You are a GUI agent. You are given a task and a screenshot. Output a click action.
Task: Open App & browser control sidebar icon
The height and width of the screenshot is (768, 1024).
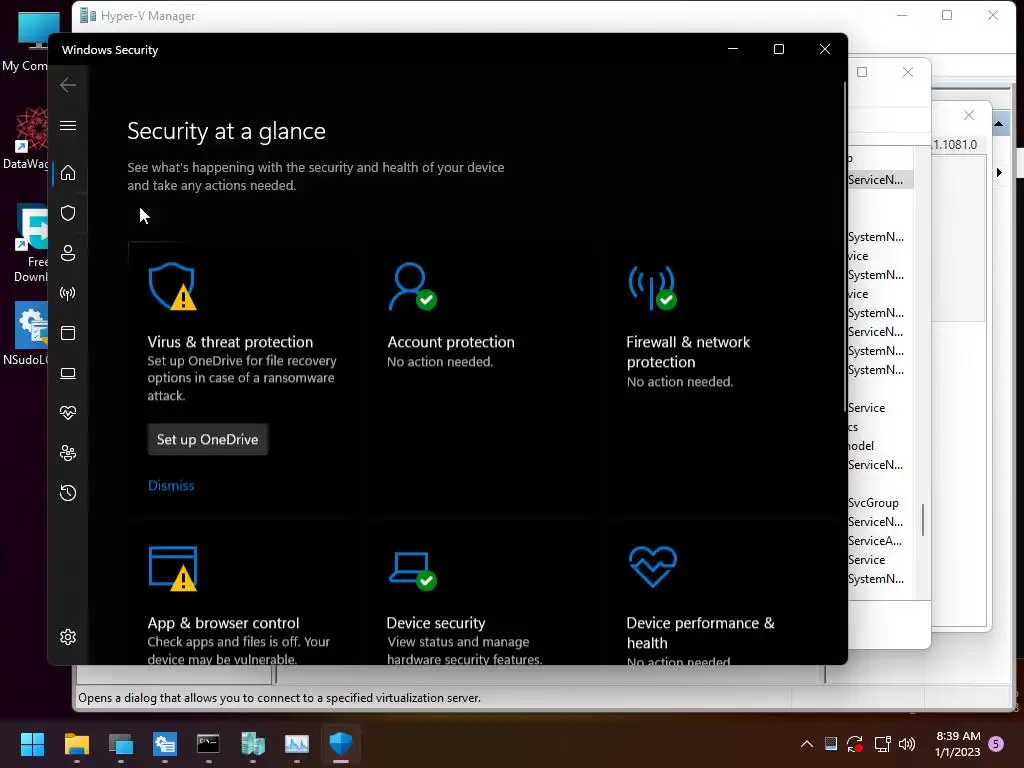[68, 333]
